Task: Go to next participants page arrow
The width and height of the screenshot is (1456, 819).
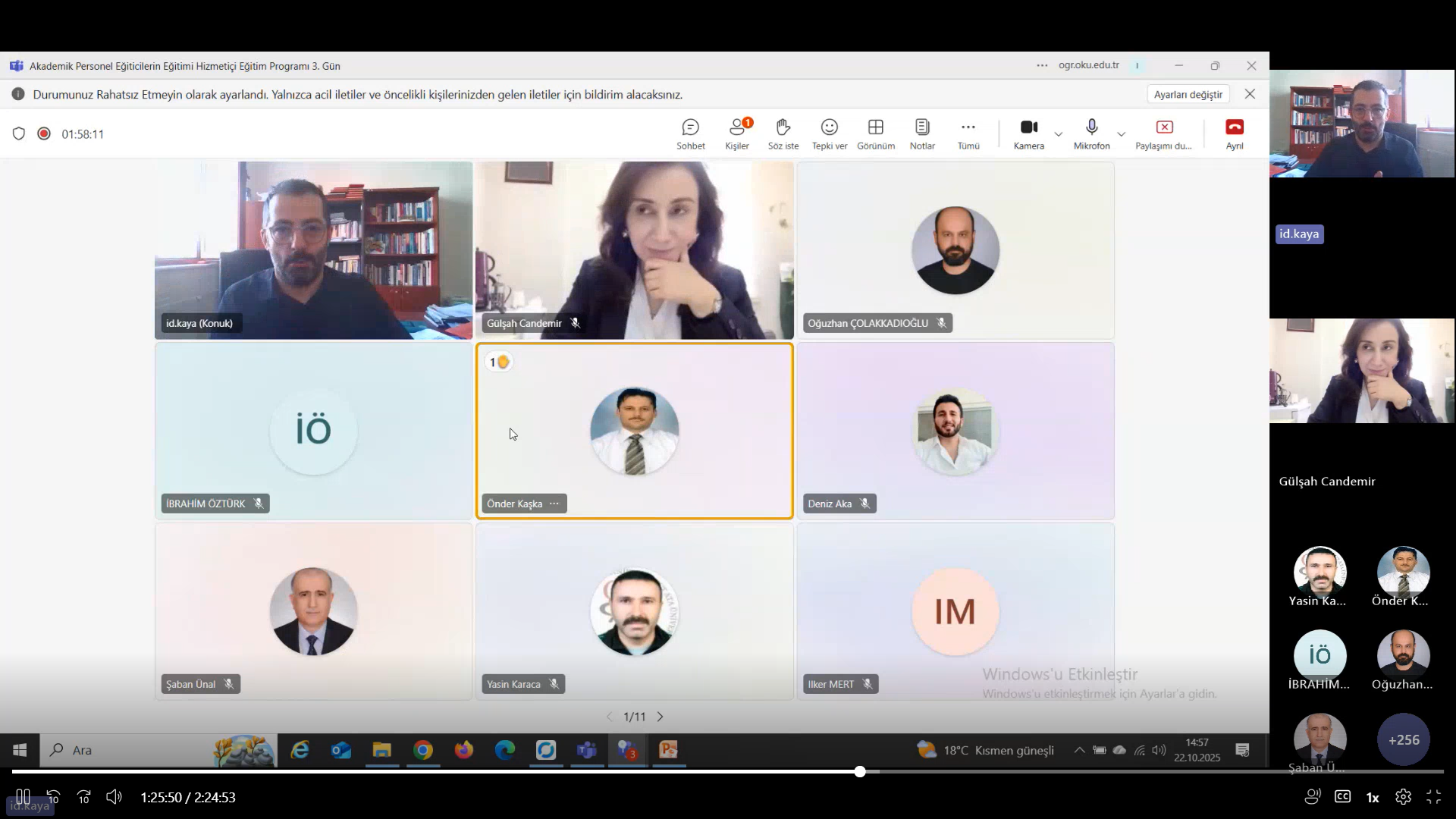Action: (660, 717)
